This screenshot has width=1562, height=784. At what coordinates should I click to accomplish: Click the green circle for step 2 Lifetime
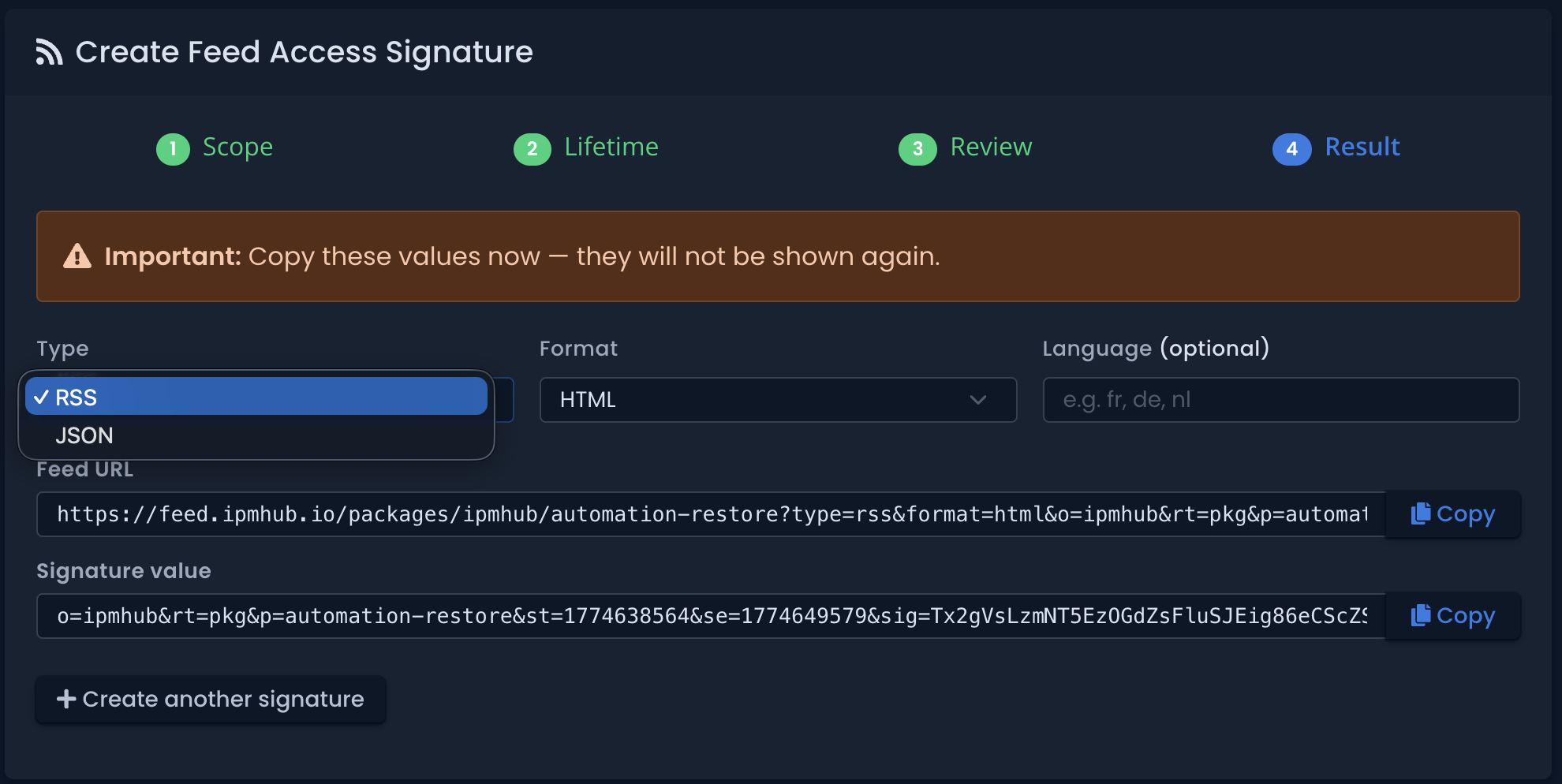point(532,149)
